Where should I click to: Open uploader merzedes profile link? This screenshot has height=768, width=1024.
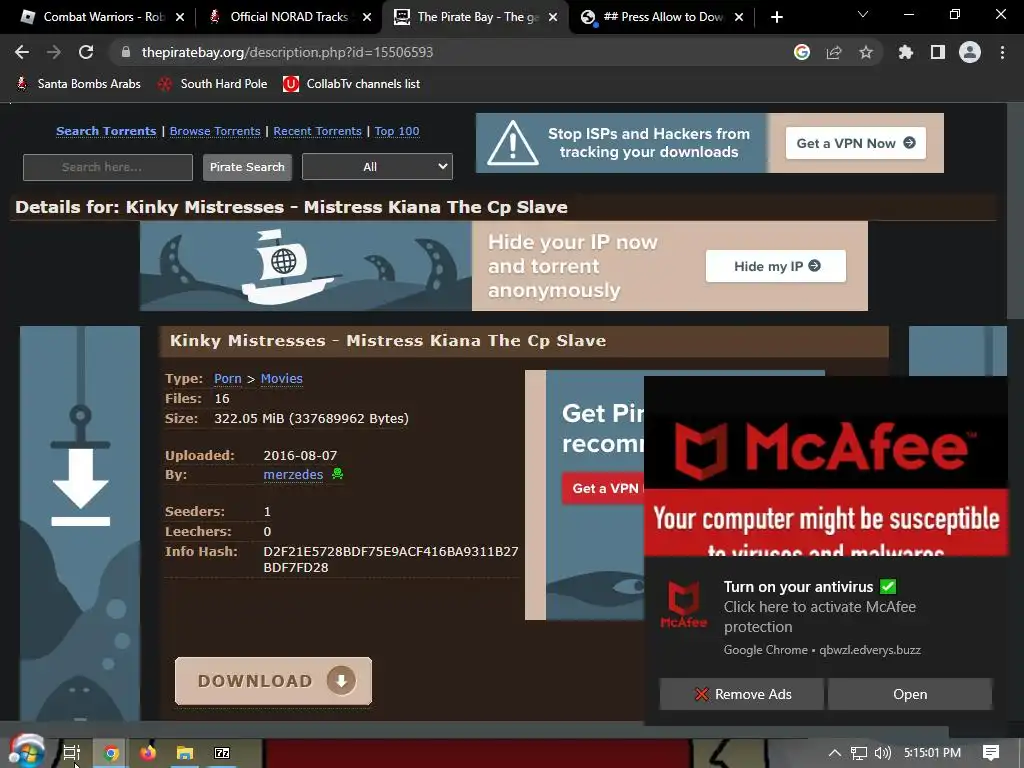293,475
